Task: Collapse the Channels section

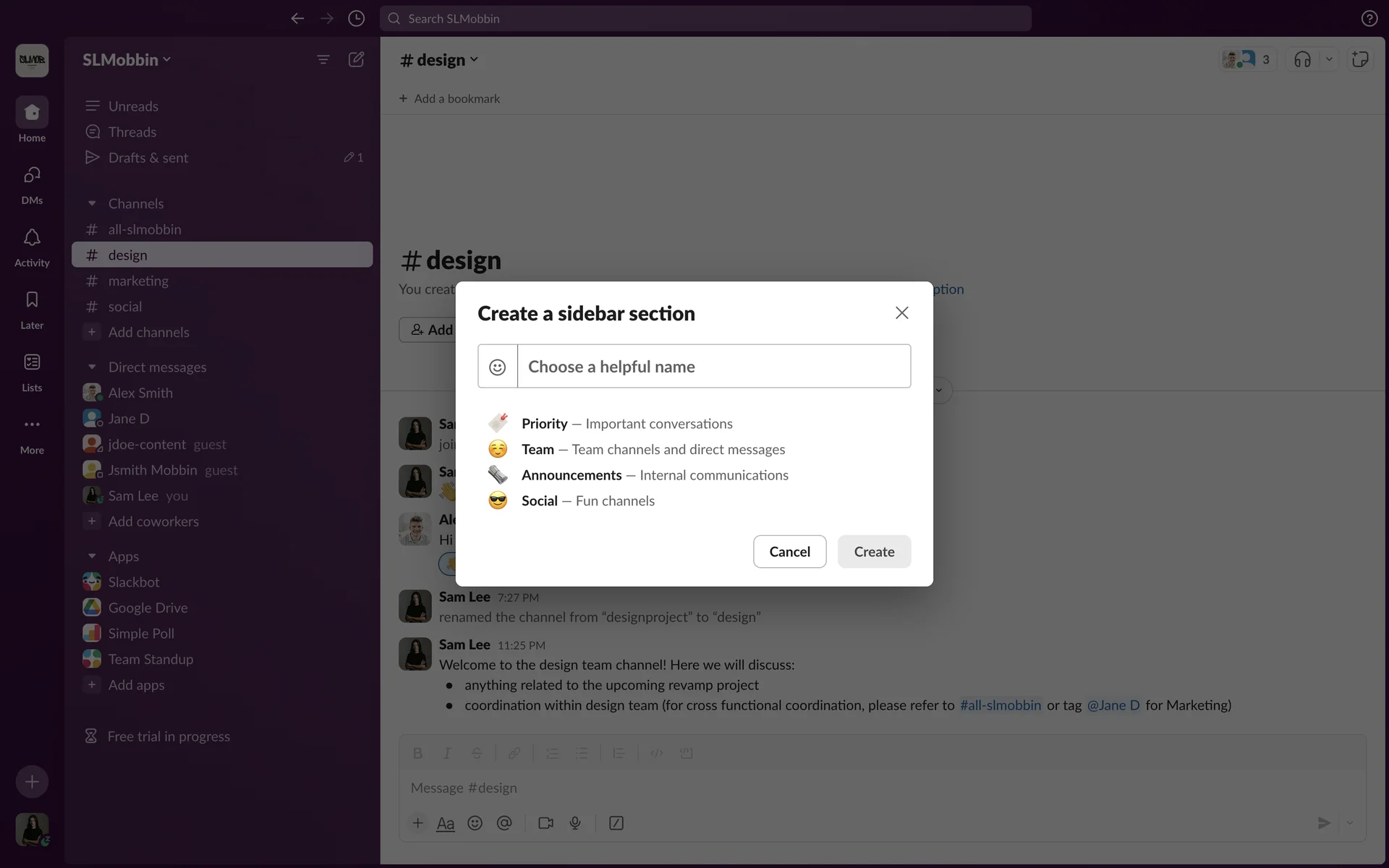Action: 92,204
